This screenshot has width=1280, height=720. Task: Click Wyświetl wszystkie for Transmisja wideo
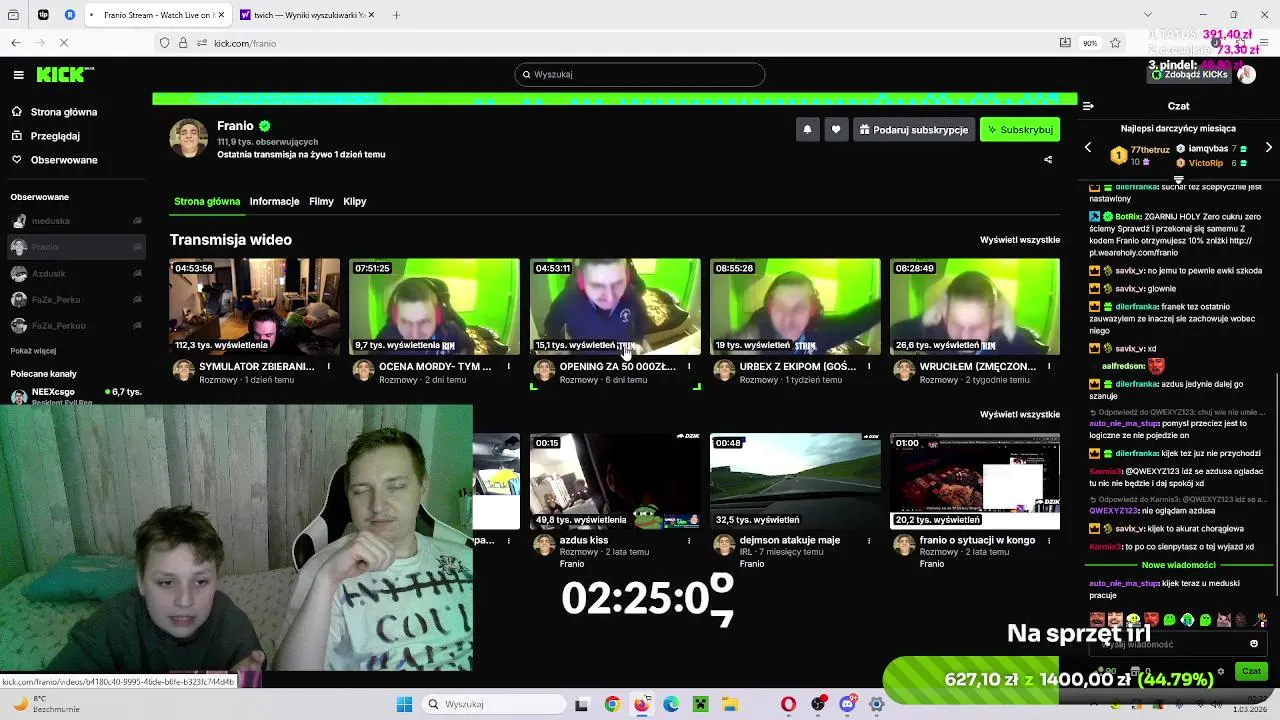click(1019, 240)
